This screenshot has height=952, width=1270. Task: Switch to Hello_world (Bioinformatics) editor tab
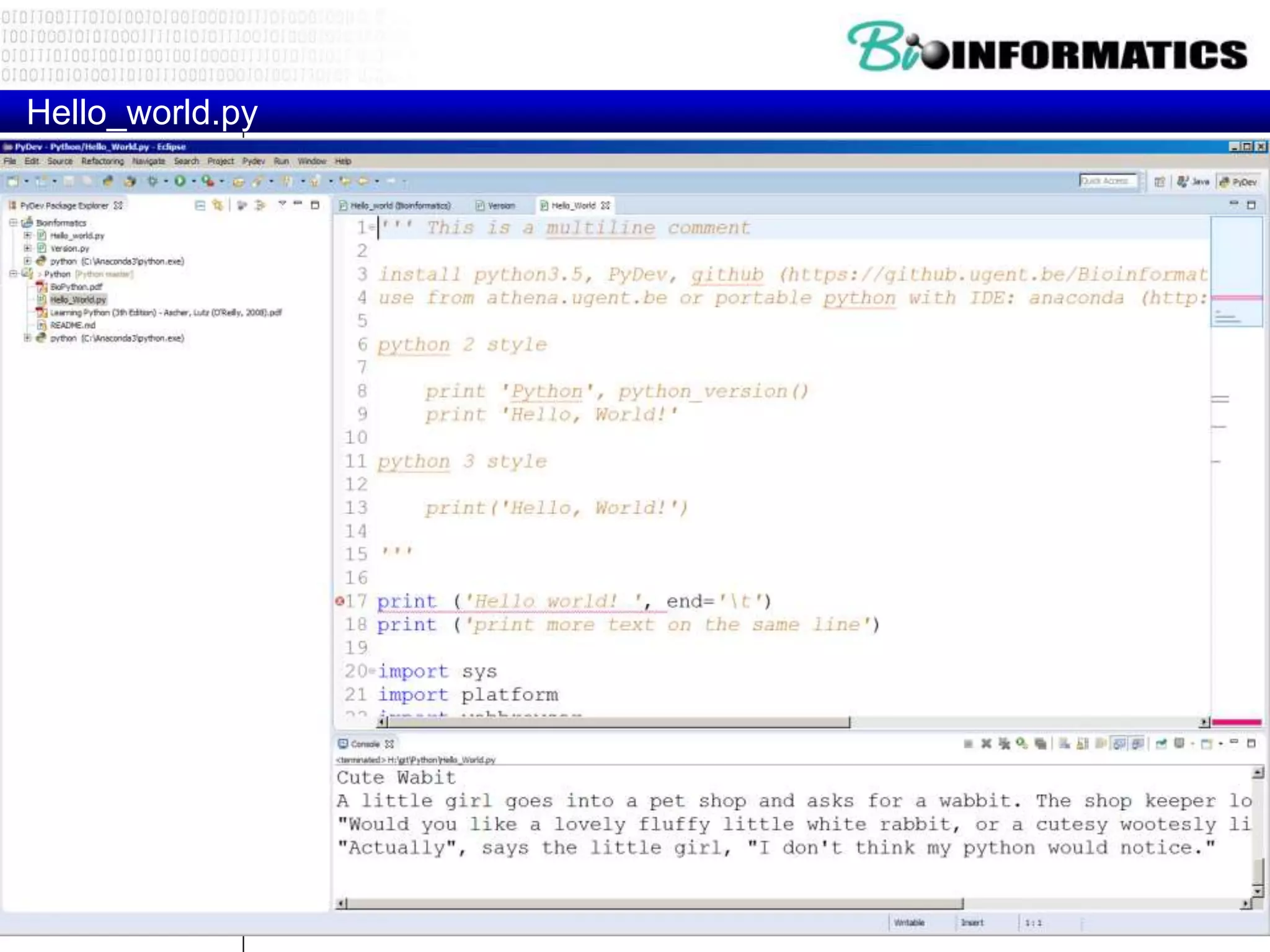pyautogui.click(x=395, y=205)
